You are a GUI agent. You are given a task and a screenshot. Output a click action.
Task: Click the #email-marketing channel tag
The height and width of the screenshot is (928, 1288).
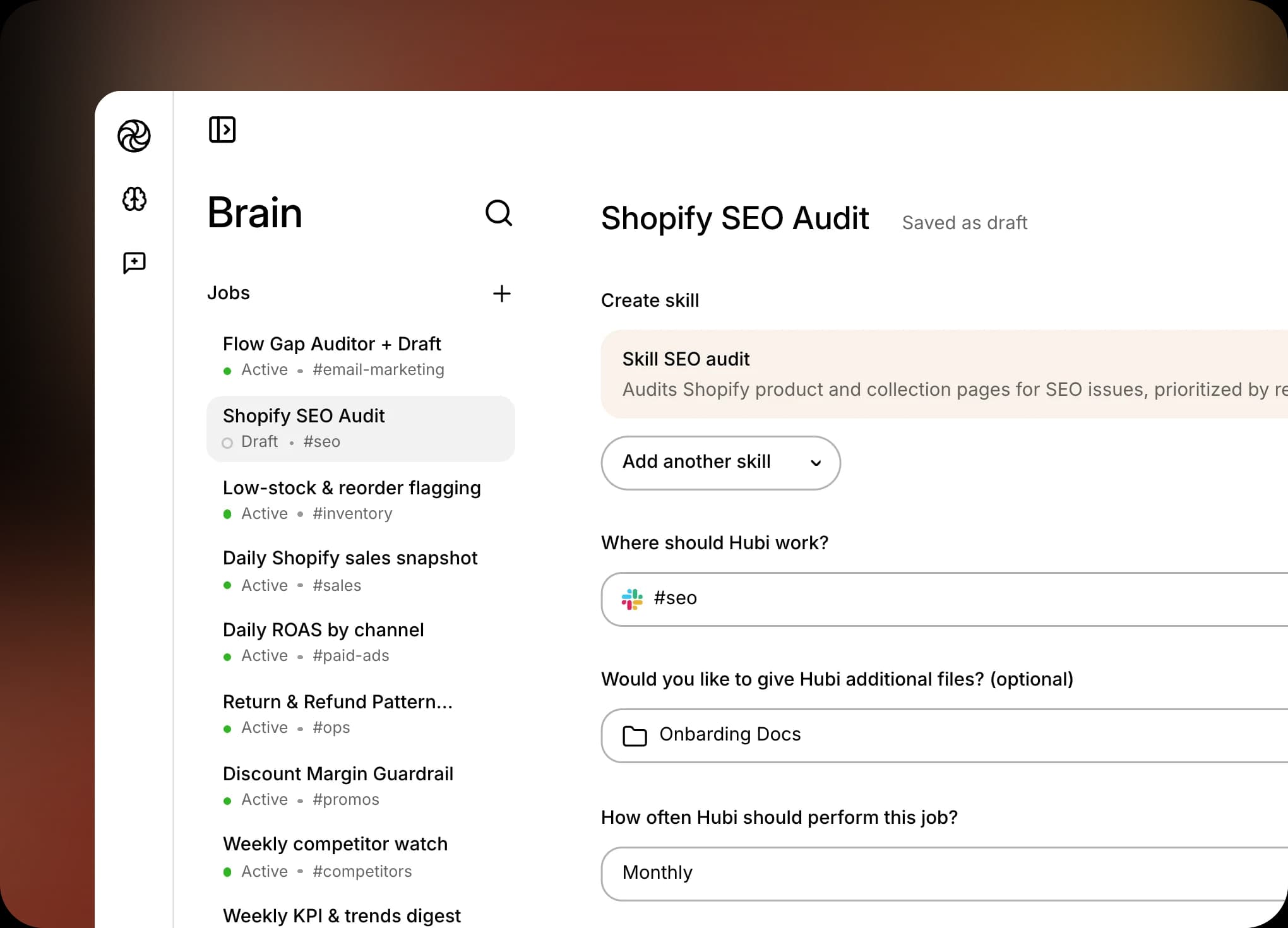pos(378,369)
